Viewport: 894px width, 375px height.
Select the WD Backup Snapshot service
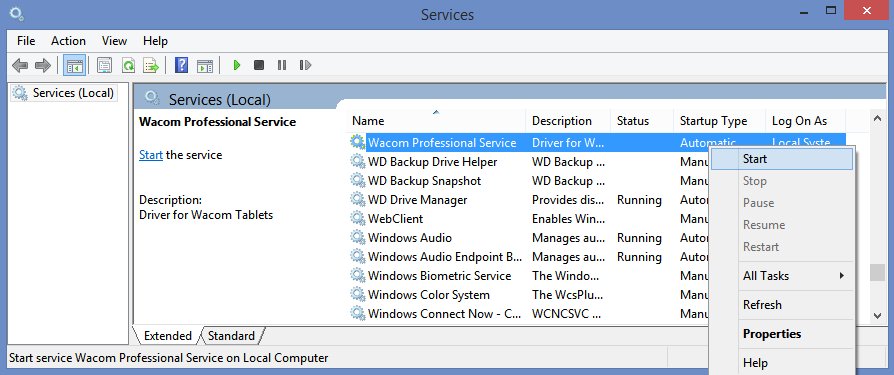(x=425, y=181)
